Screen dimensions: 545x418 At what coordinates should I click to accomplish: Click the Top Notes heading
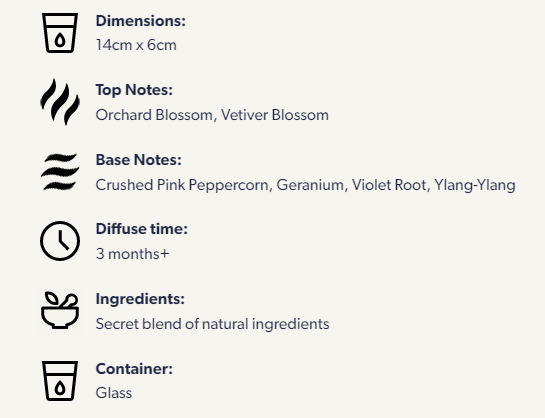point(134,90)
